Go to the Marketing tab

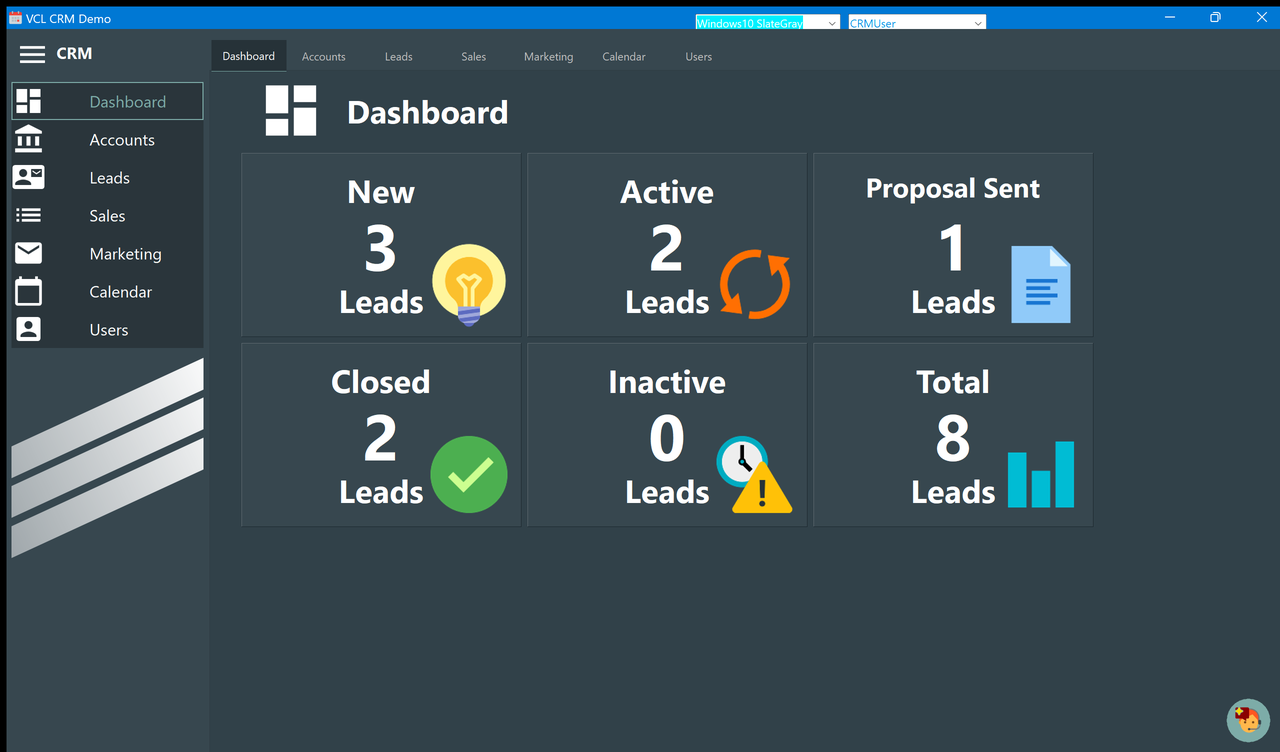549,57
